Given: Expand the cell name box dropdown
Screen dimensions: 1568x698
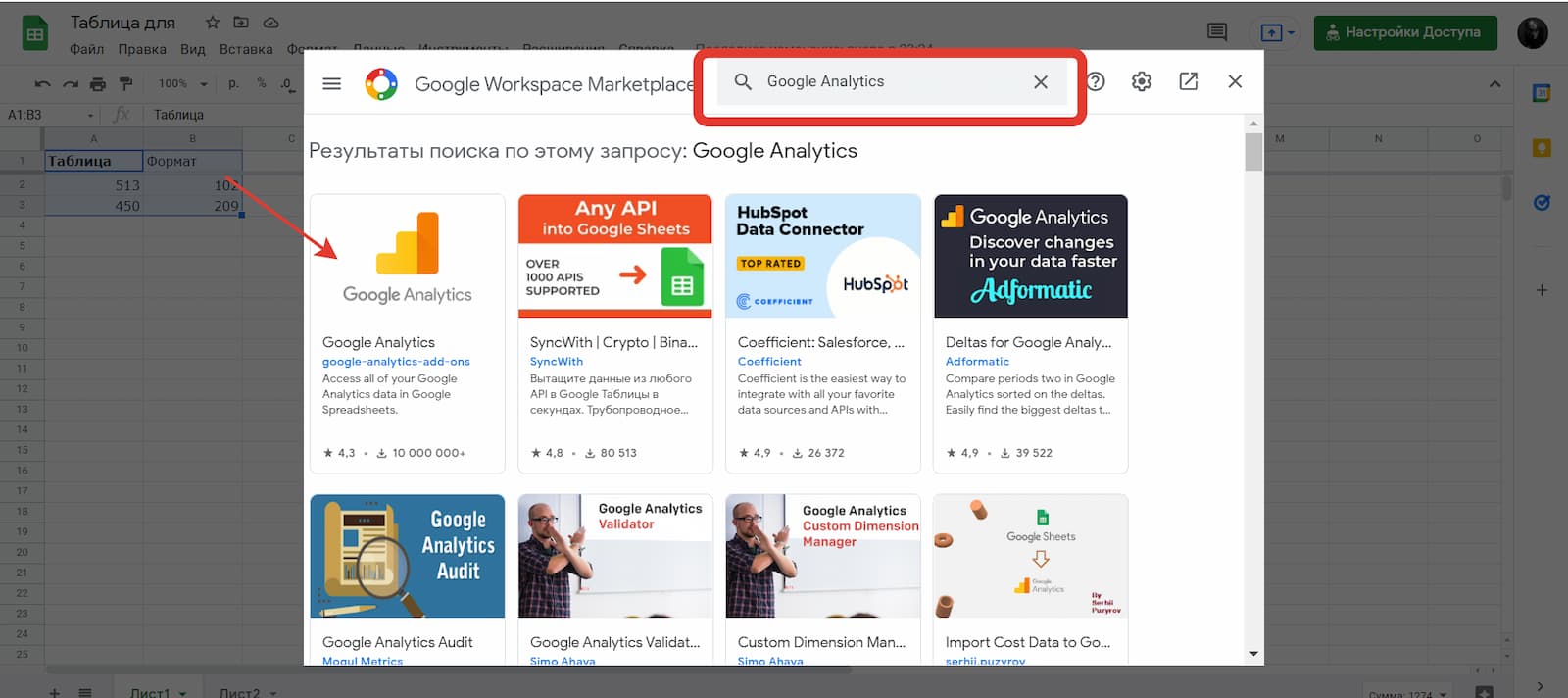Looking at the screenshot, I should coord(91,115).
